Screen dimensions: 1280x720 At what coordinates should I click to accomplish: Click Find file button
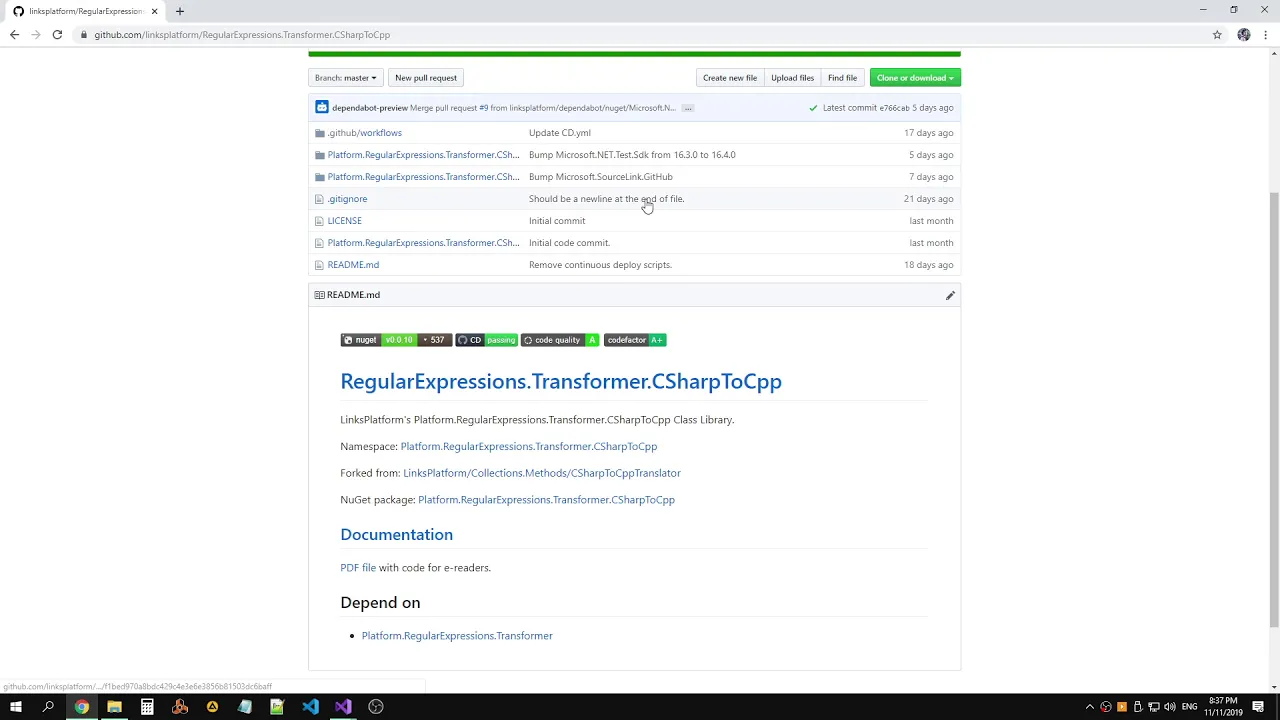point(842,78)
